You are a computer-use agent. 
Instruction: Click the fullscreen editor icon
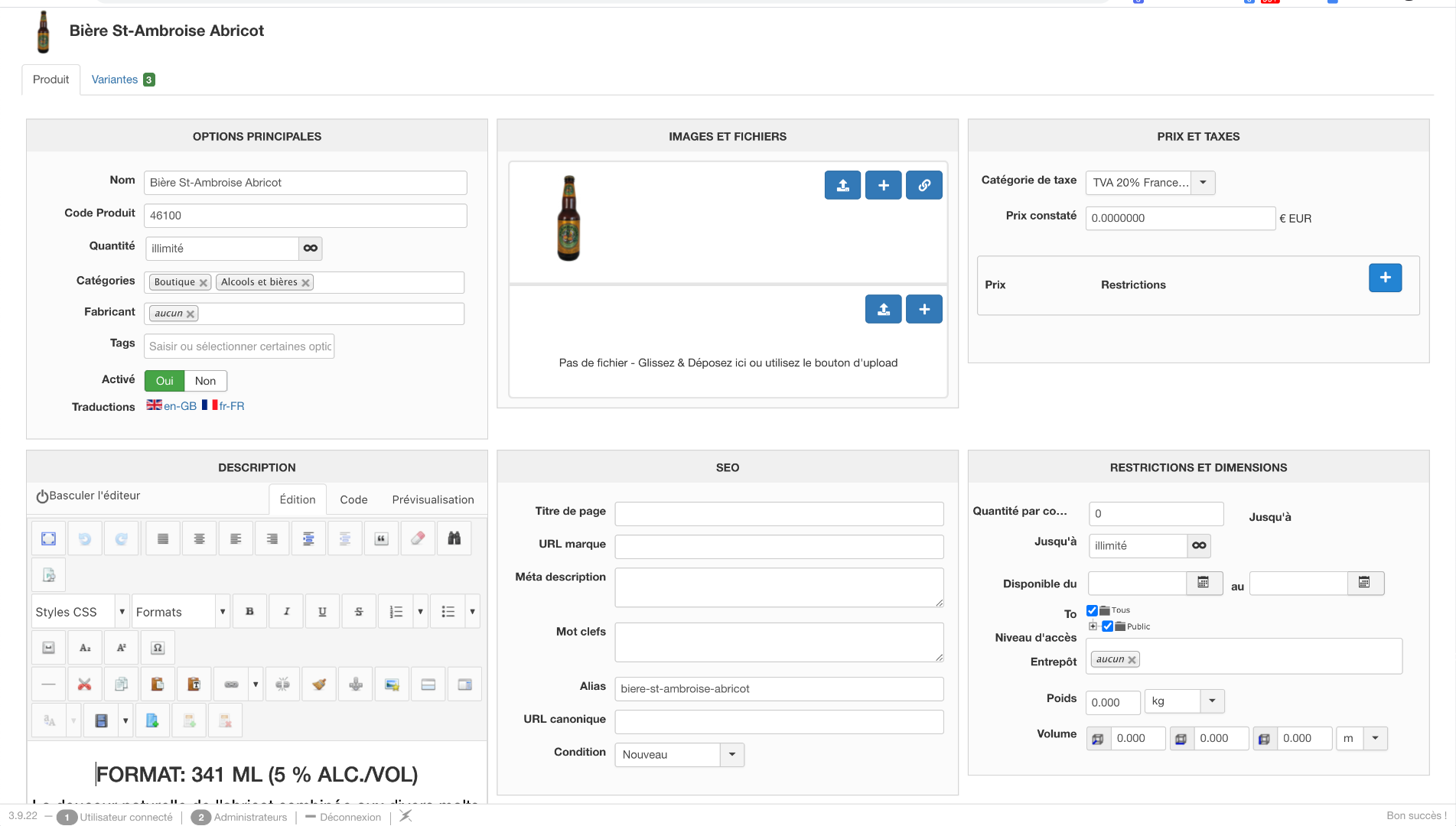(48, 538)
